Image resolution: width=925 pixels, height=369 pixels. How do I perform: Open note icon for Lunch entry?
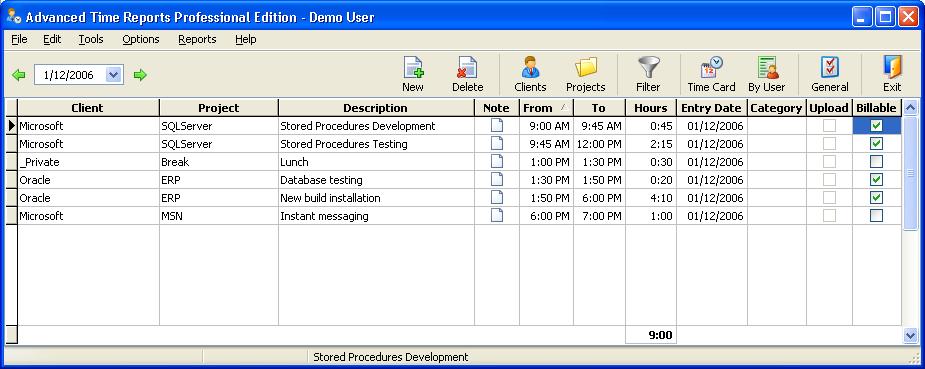click(497, 162)
